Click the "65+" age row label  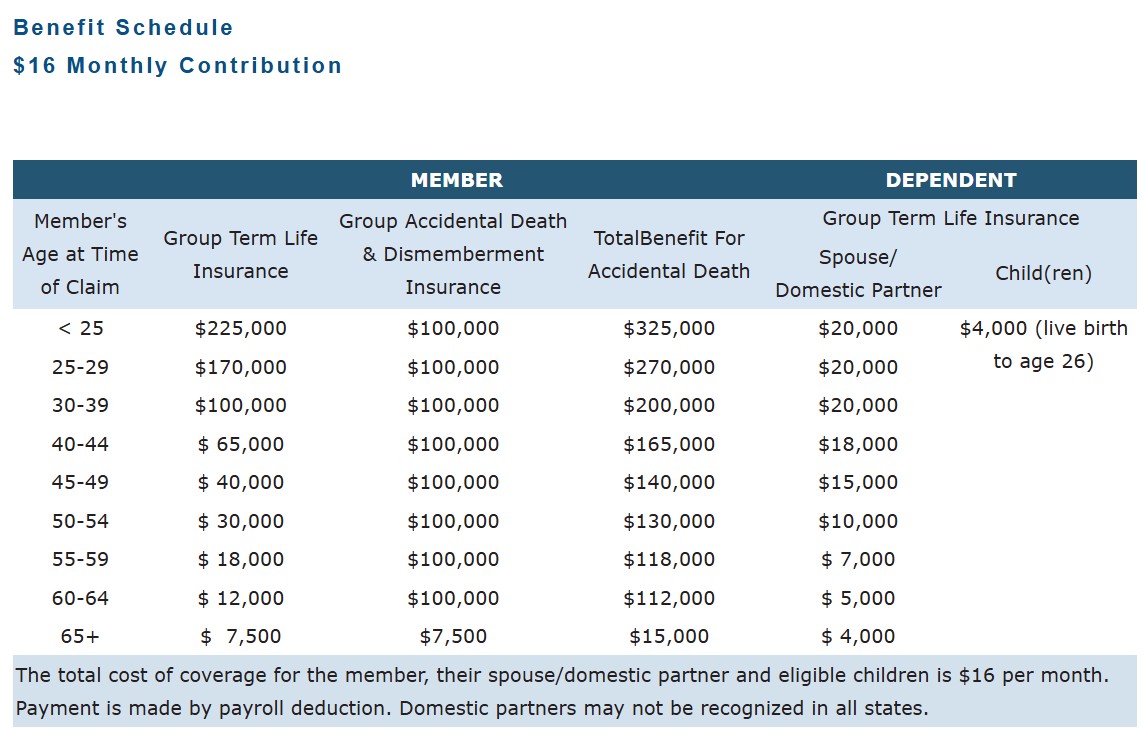(x=80, y=637)
